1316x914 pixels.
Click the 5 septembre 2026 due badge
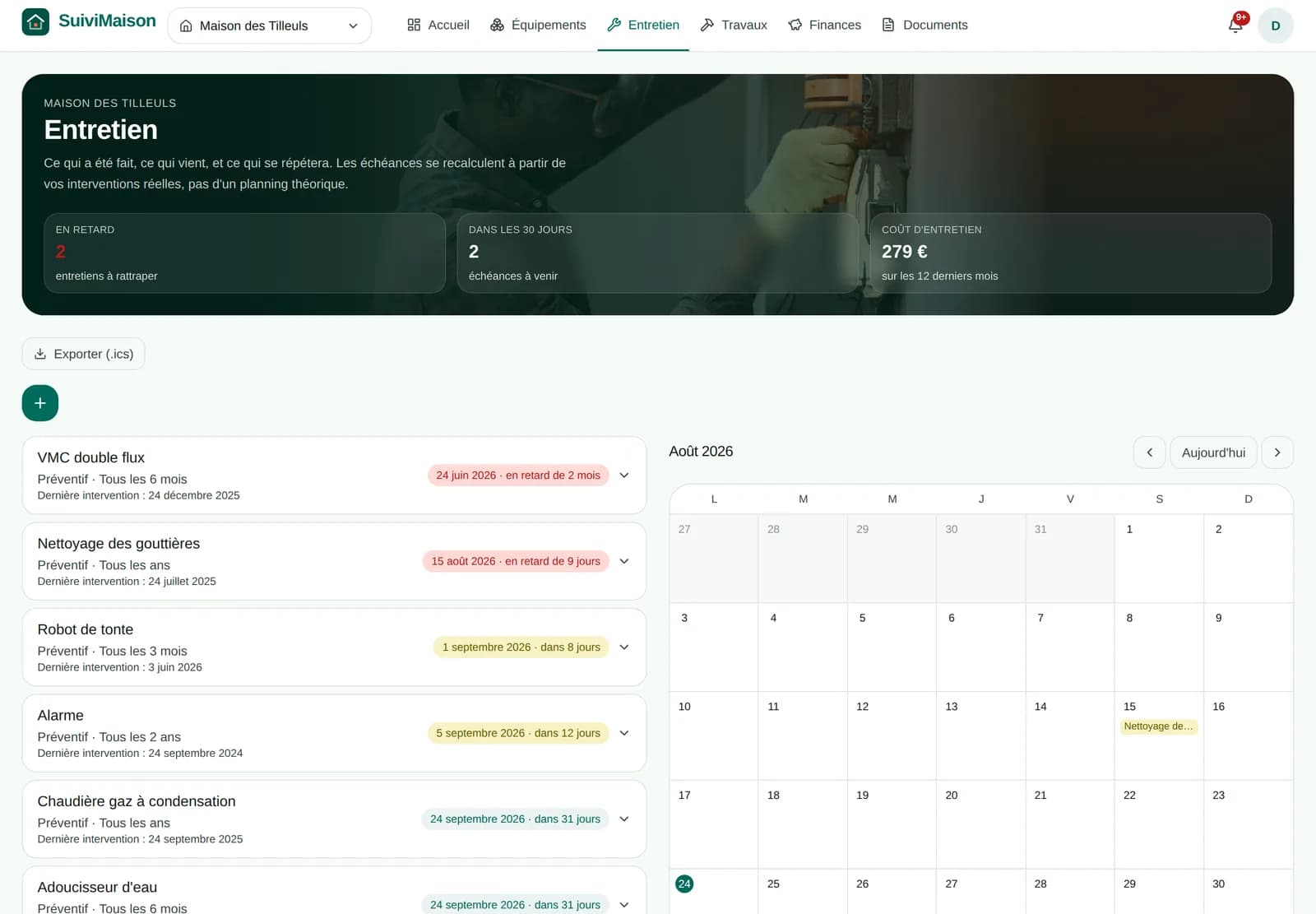point(518,733)
